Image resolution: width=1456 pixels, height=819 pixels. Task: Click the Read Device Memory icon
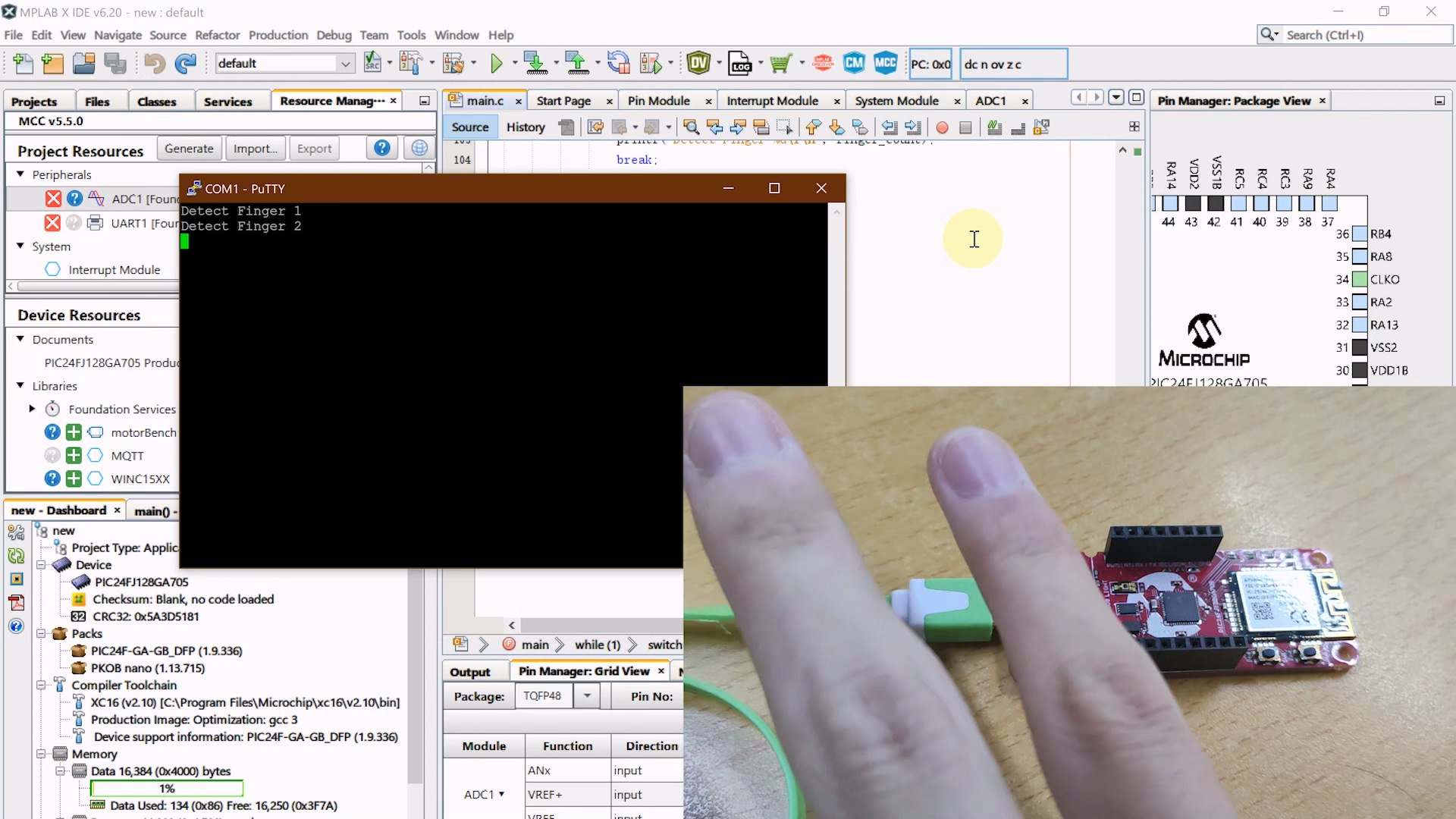point(577,63)
